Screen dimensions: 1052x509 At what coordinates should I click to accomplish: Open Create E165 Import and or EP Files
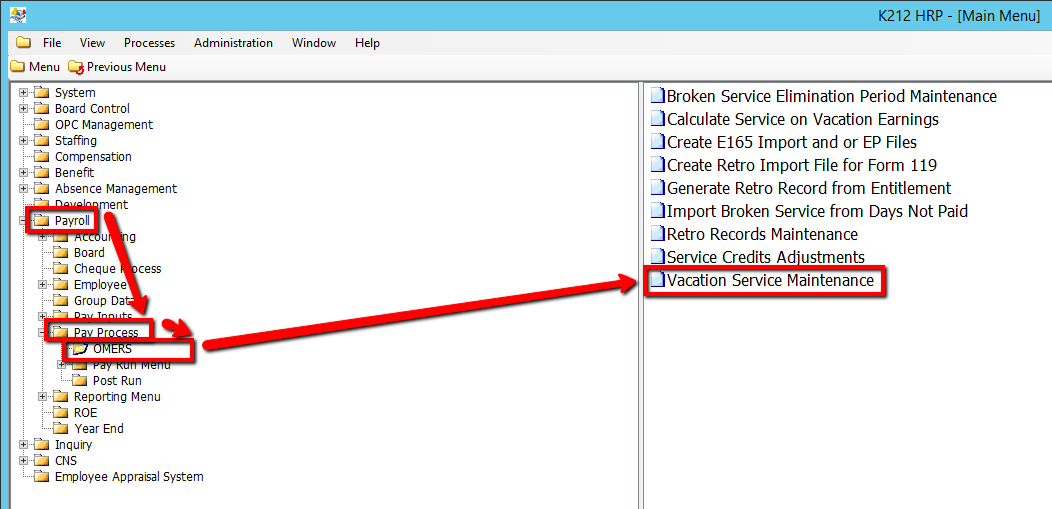click(x=791, y=142)
